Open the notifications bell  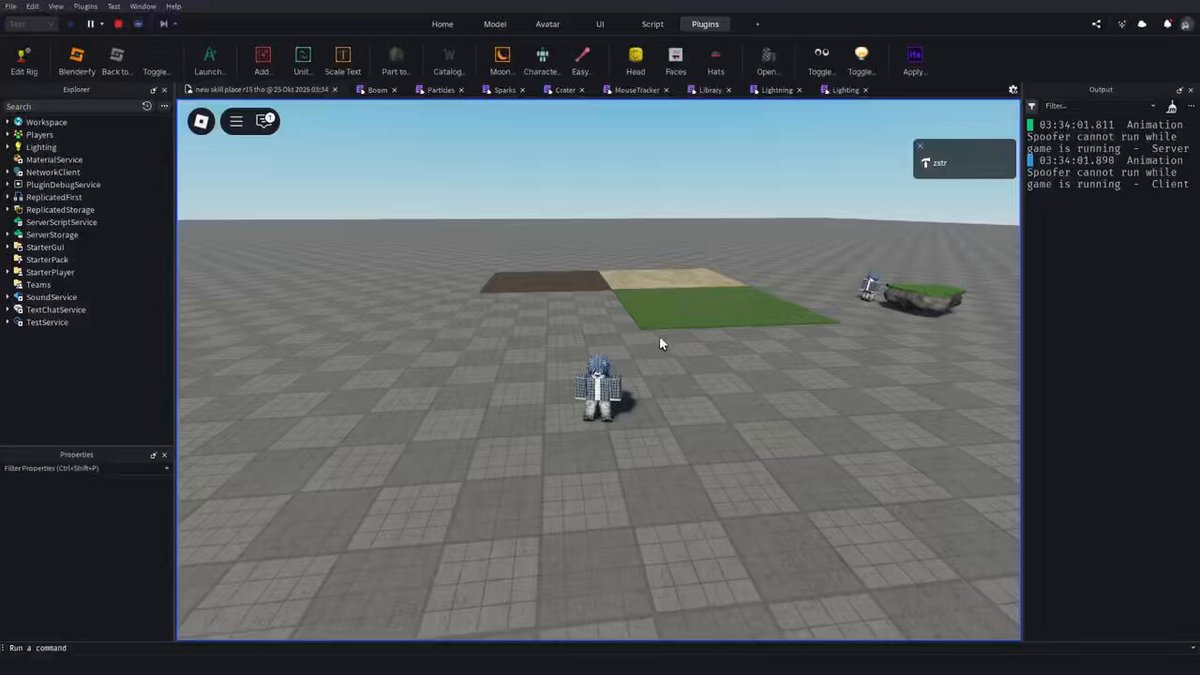1166,24
